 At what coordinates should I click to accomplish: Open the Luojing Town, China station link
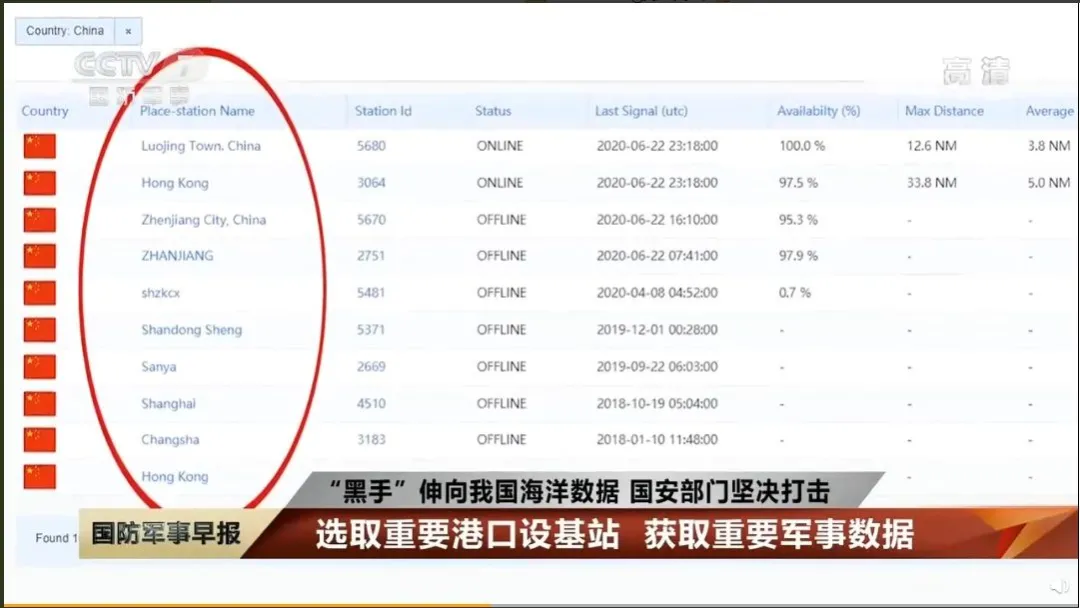coord(201,146)
